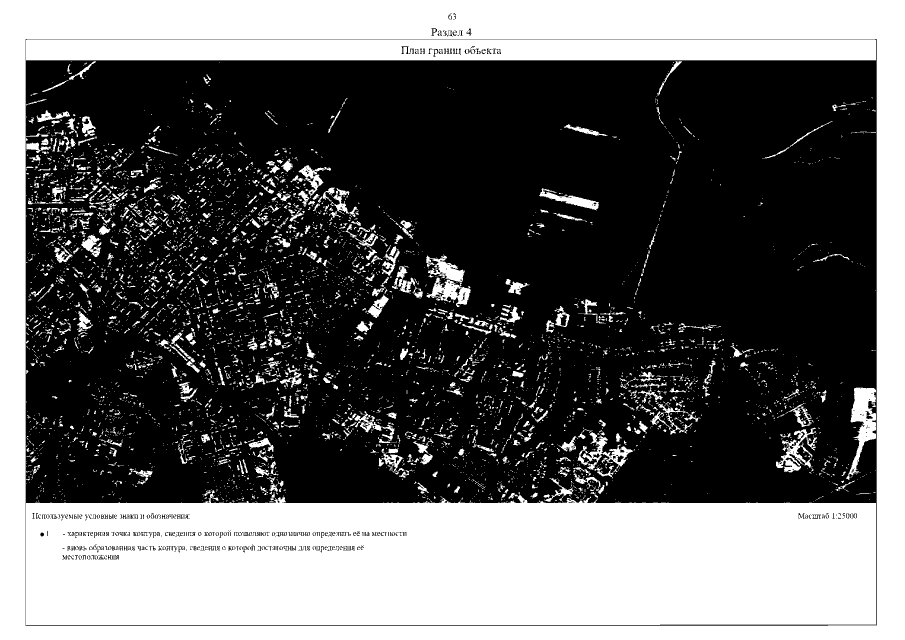Click the page number 63
This screenshot has width=905, height=640.
coord(452,18)
